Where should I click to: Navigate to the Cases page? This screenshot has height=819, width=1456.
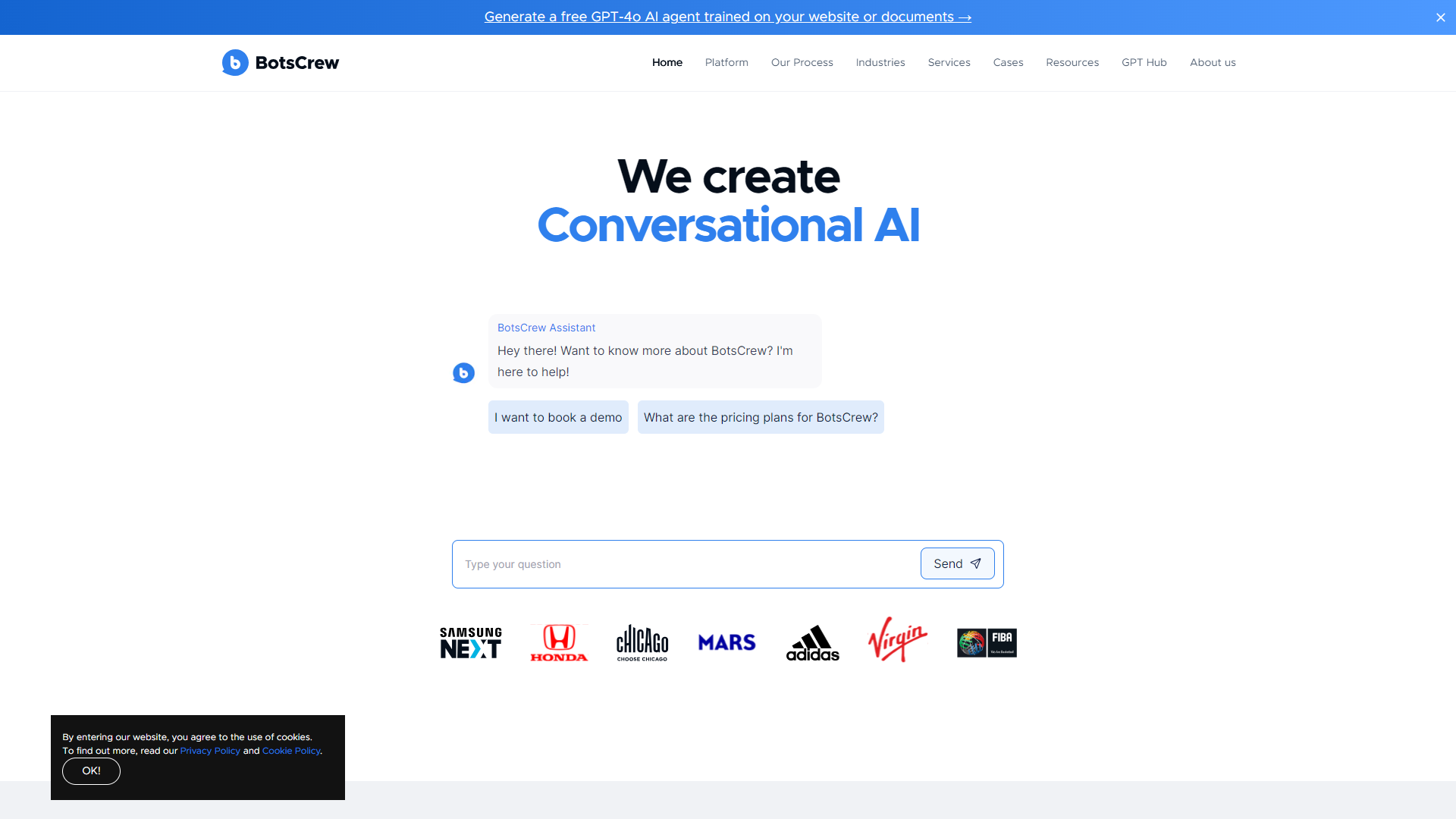(1008, 62)
